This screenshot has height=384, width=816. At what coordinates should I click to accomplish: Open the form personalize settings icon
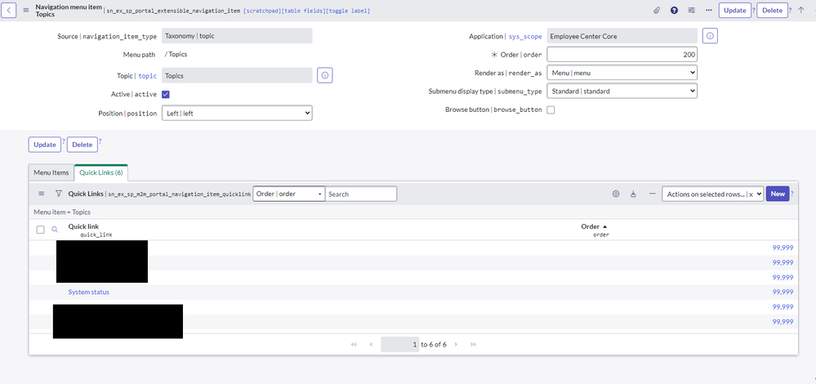(x=691, y=10)
